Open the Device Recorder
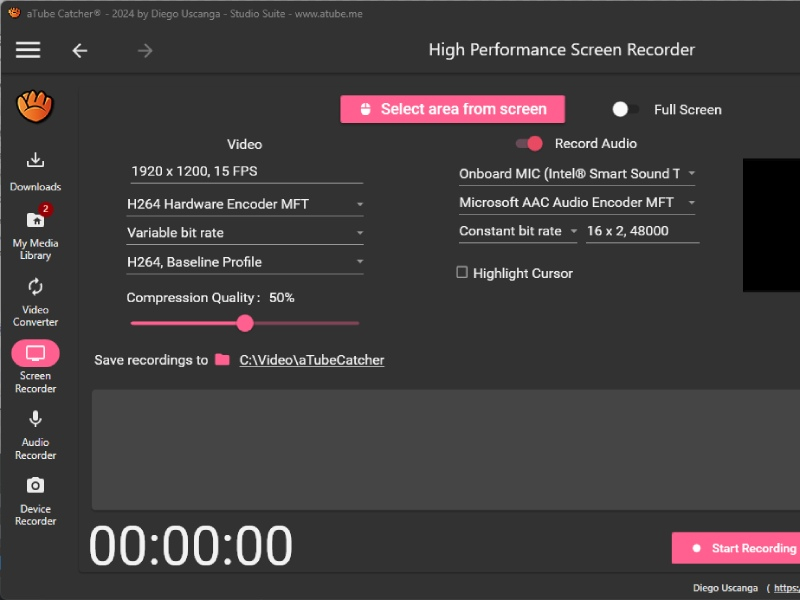Image resolution: width=800 pixels, height=600 pixels. tap(35, 500)
